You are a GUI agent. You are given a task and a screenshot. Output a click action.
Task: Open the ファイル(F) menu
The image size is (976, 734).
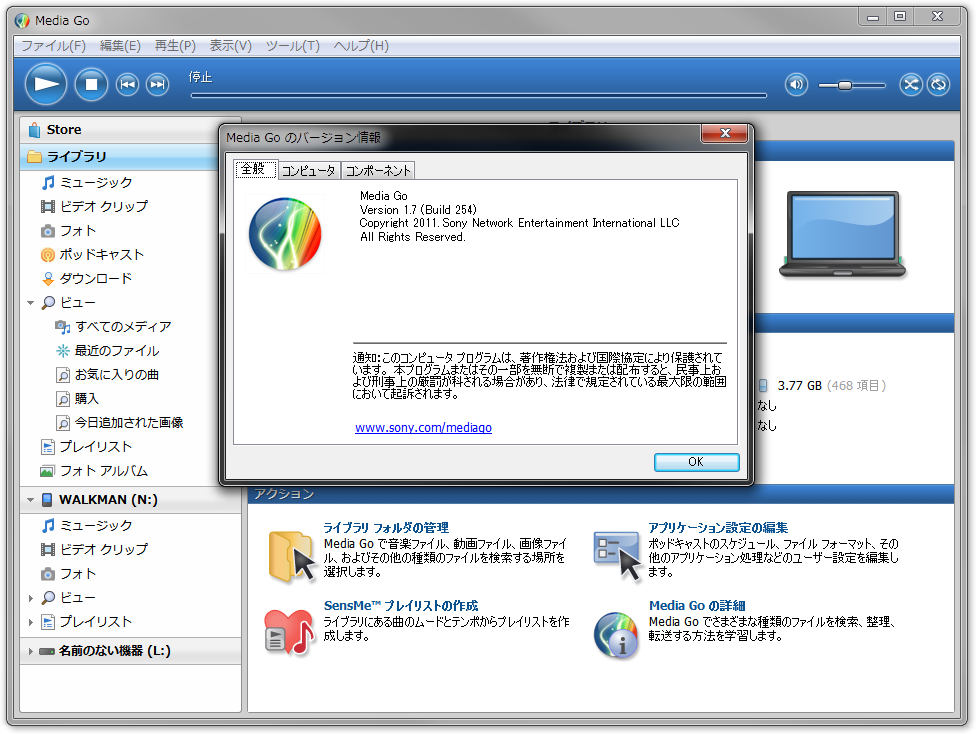54,45
